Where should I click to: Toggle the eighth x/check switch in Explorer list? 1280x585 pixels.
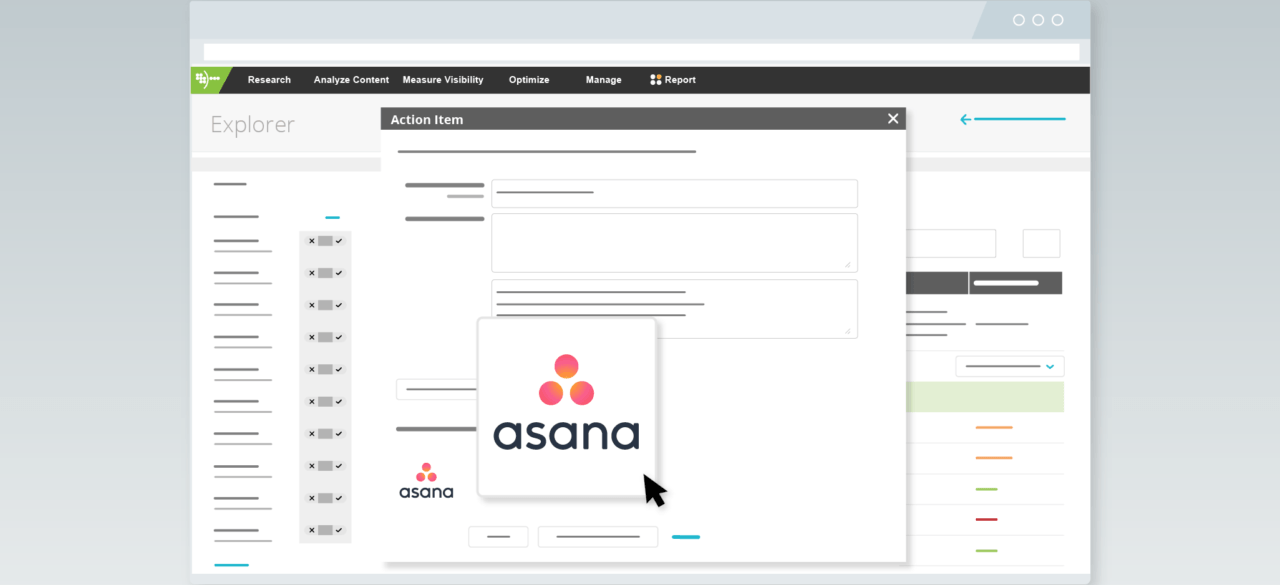pyautogui.click(x=325, y=466)
